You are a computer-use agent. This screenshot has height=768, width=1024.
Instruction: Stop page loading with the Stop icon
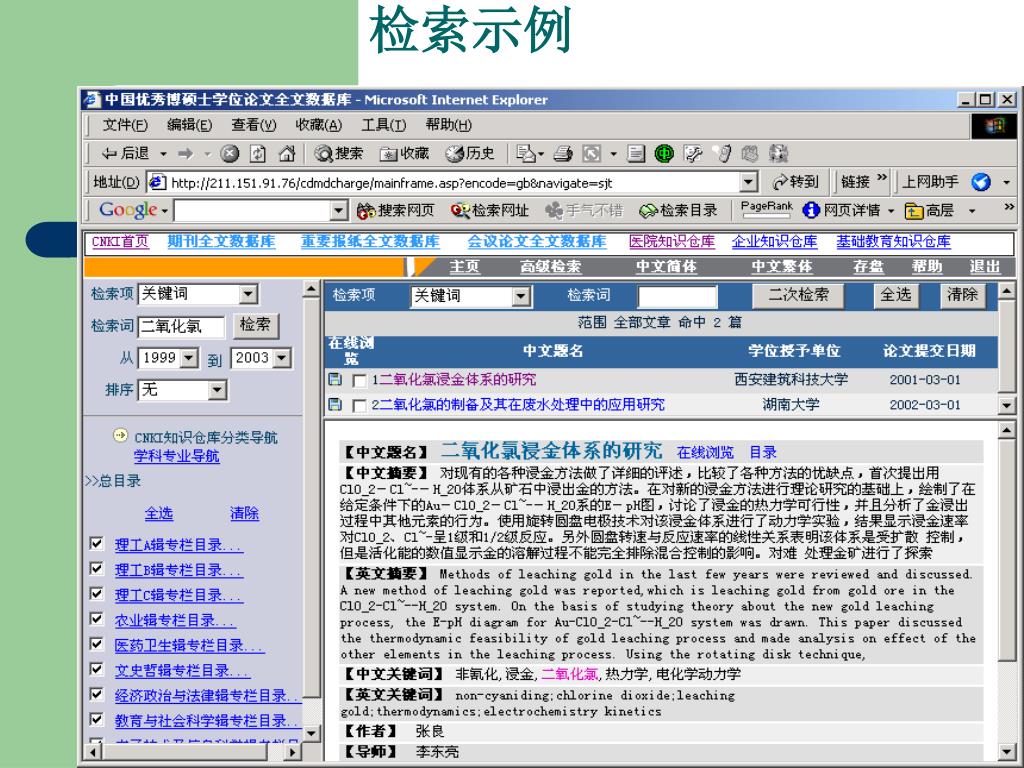[229, 154]
